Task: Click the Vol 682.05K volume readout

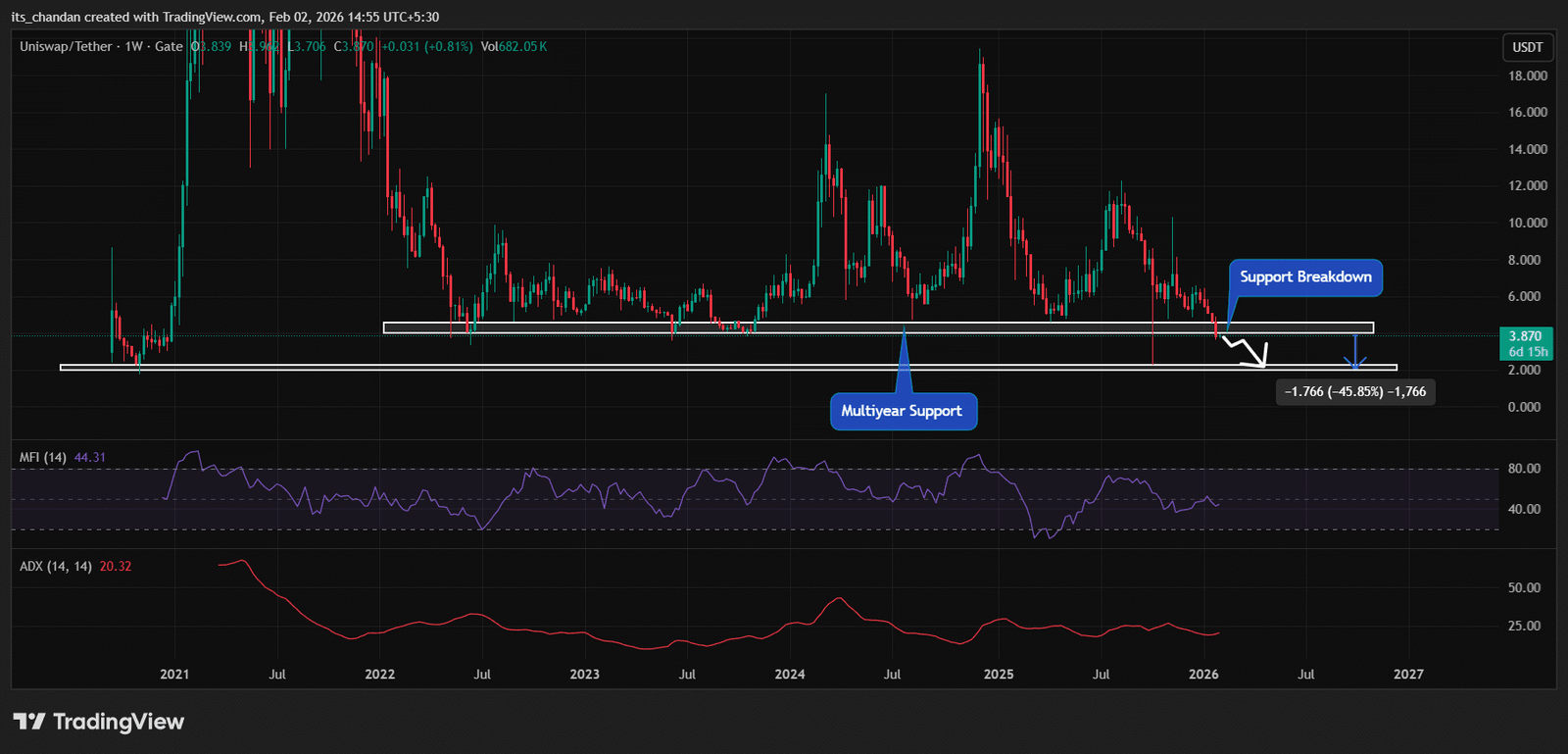Action: [514, 47]
